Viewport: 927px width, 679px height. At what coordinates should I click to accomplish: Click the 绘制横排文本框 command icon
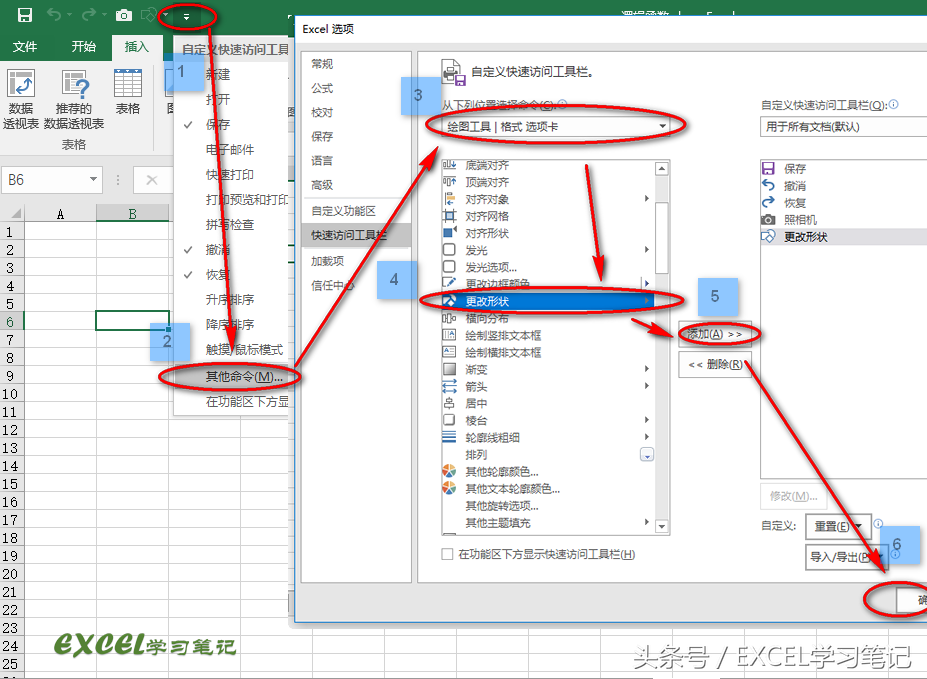449,352
